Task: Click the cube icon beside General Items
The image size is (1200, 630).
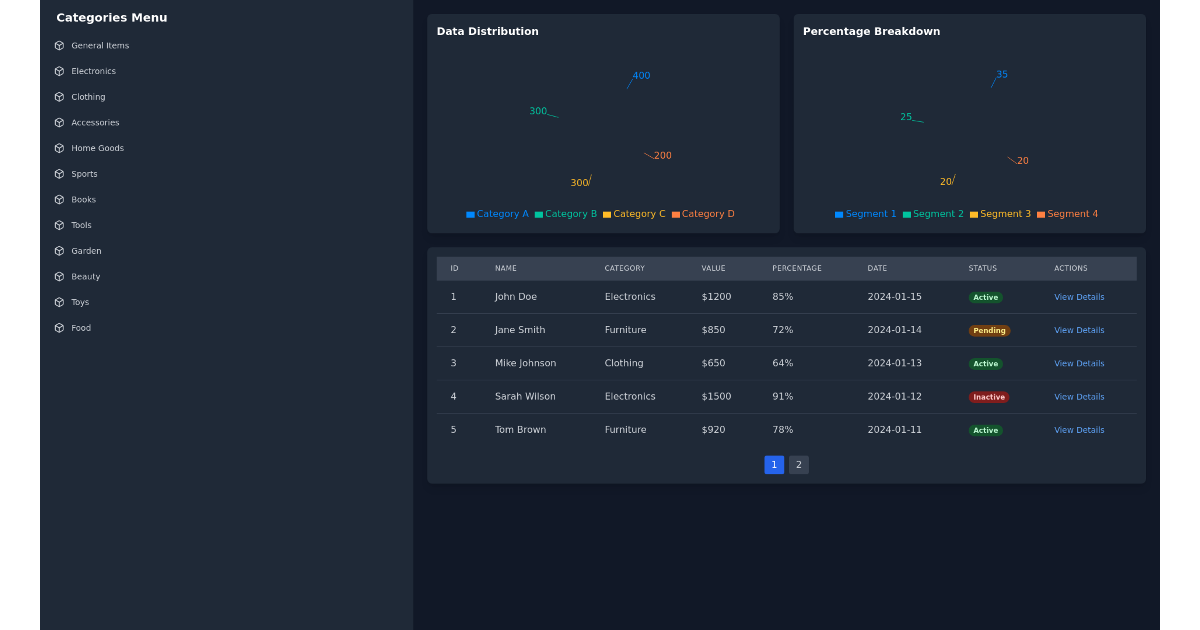Action: pos(59,46)
